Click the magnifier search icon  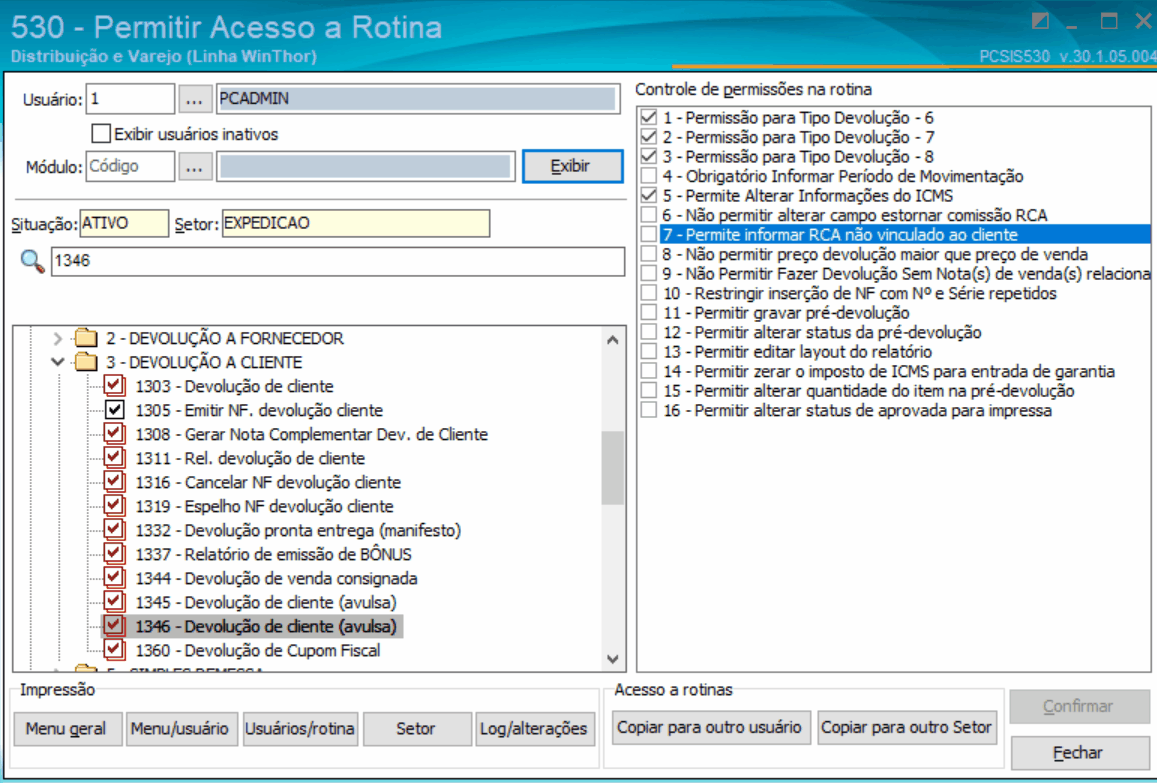tap(32, 261)
